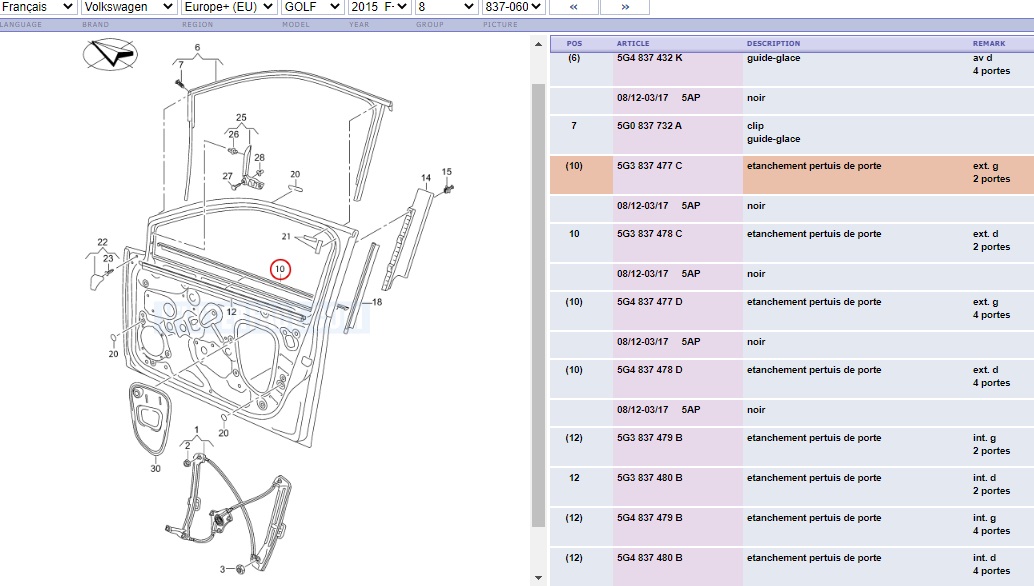
Task: Click the POS column header
Action: [x=574, y=44]
